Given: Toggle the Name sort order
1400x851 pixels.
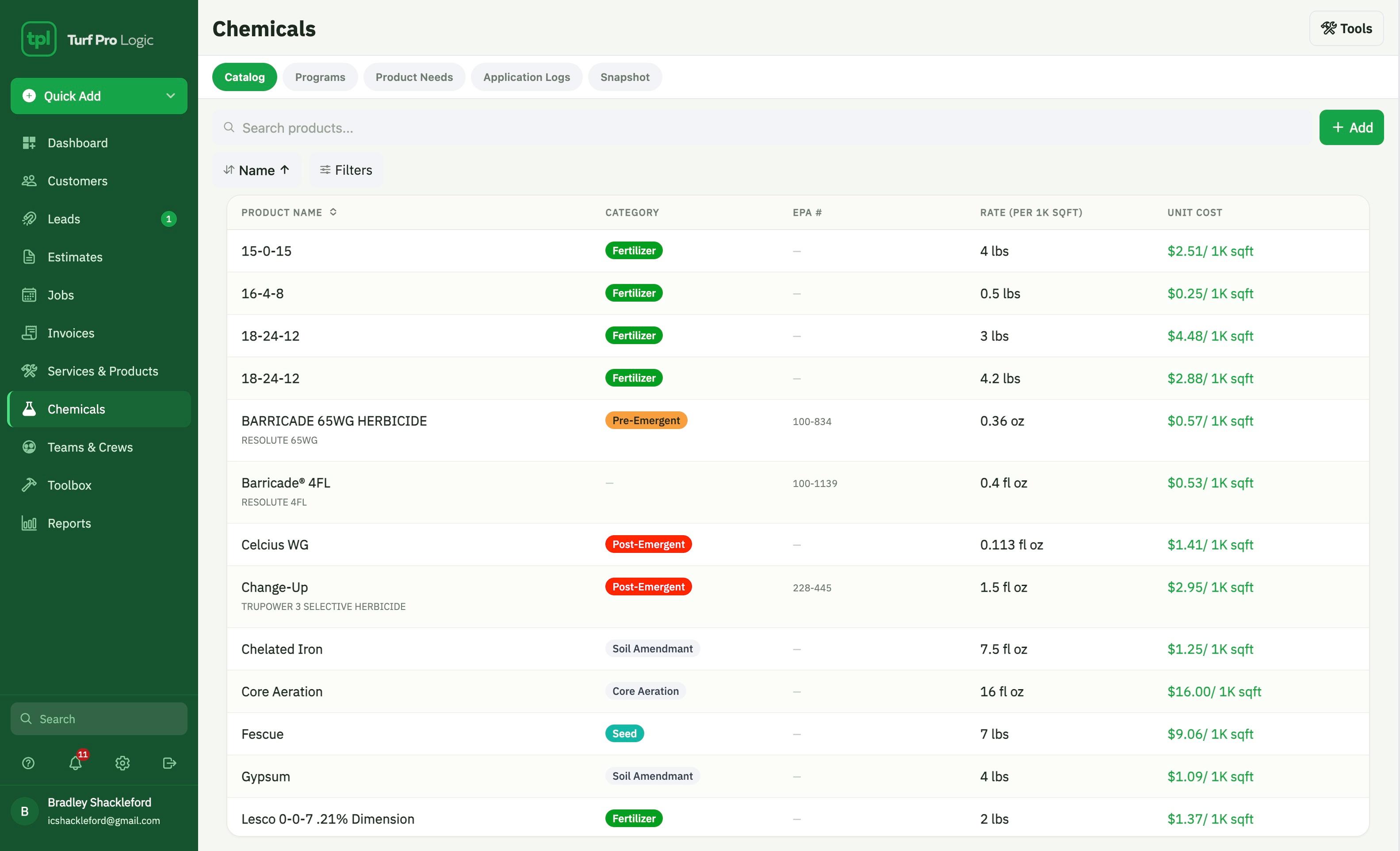Looking at the screenshot, I should click(257, 170).
